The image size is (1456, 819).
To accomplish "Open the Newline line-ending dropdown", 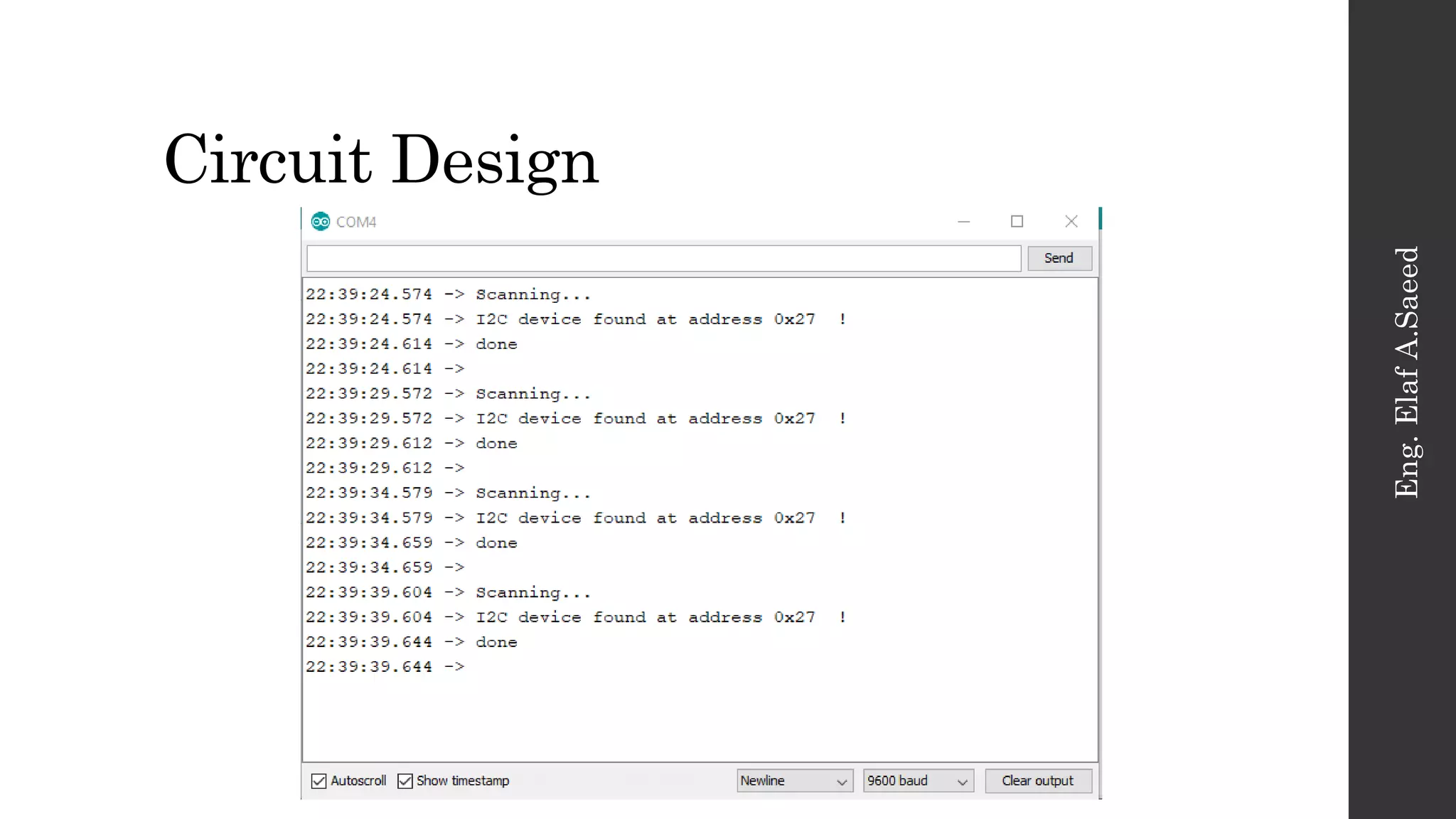I will [x=795, y=781].
